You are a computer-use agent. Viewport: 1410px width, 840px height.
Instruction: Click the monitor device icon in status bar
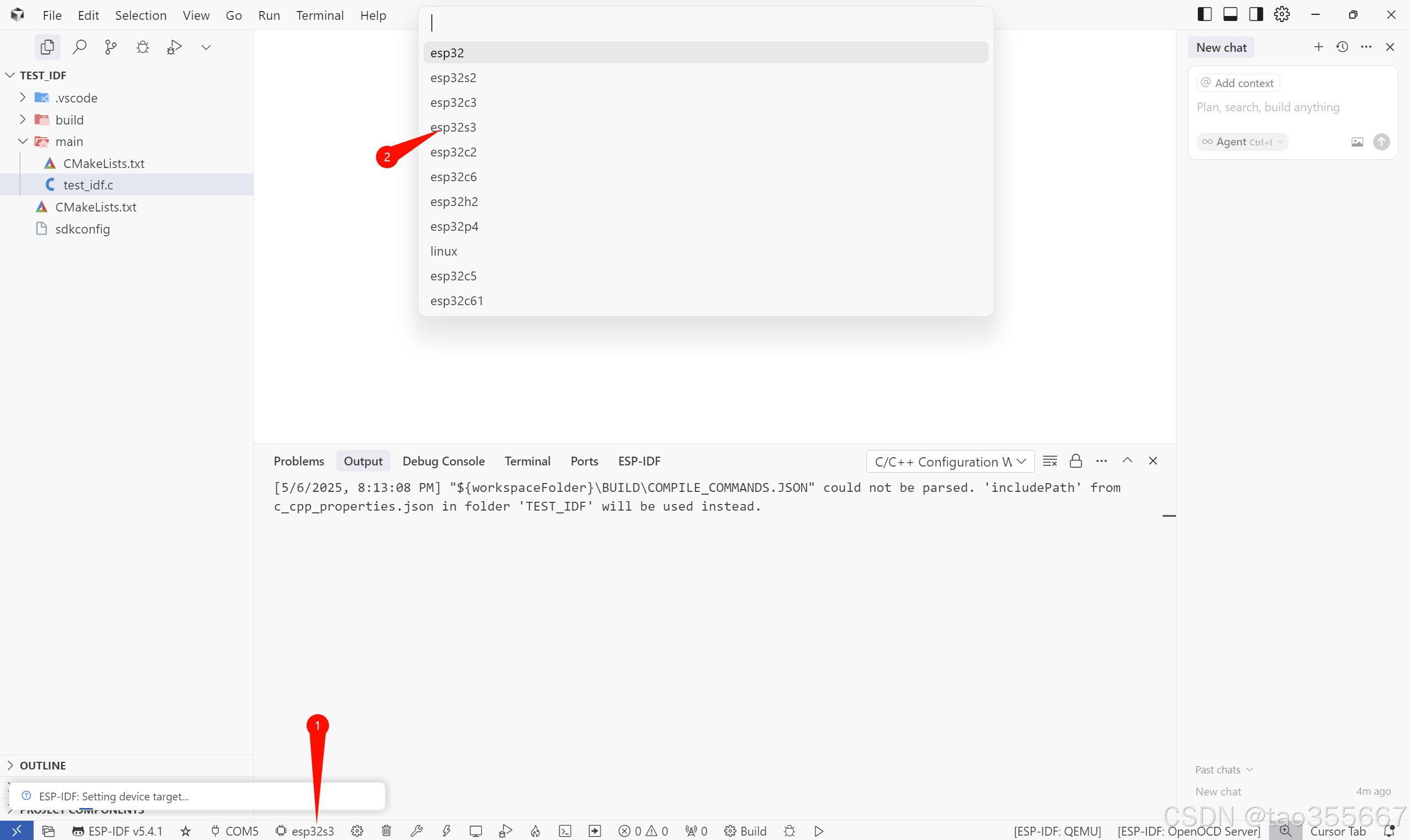point(476,831)
